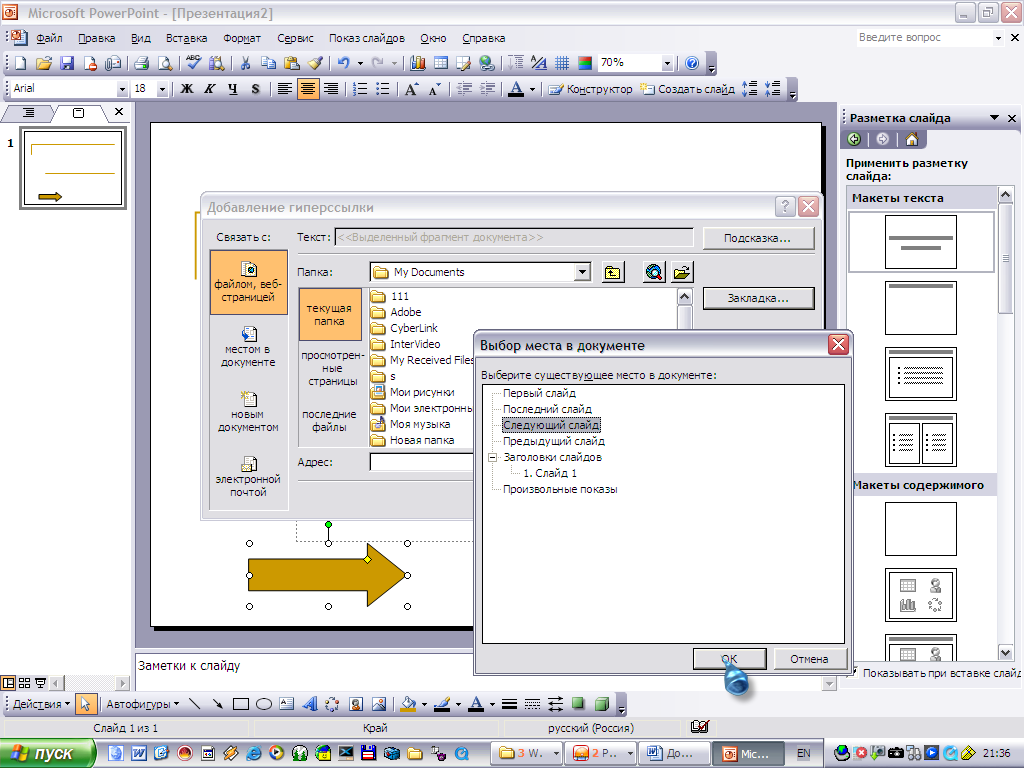The height and width of the screenshot is (768, 1024).
Task: Click 'Отмена' button in place selection dialog
Action: 809,659
